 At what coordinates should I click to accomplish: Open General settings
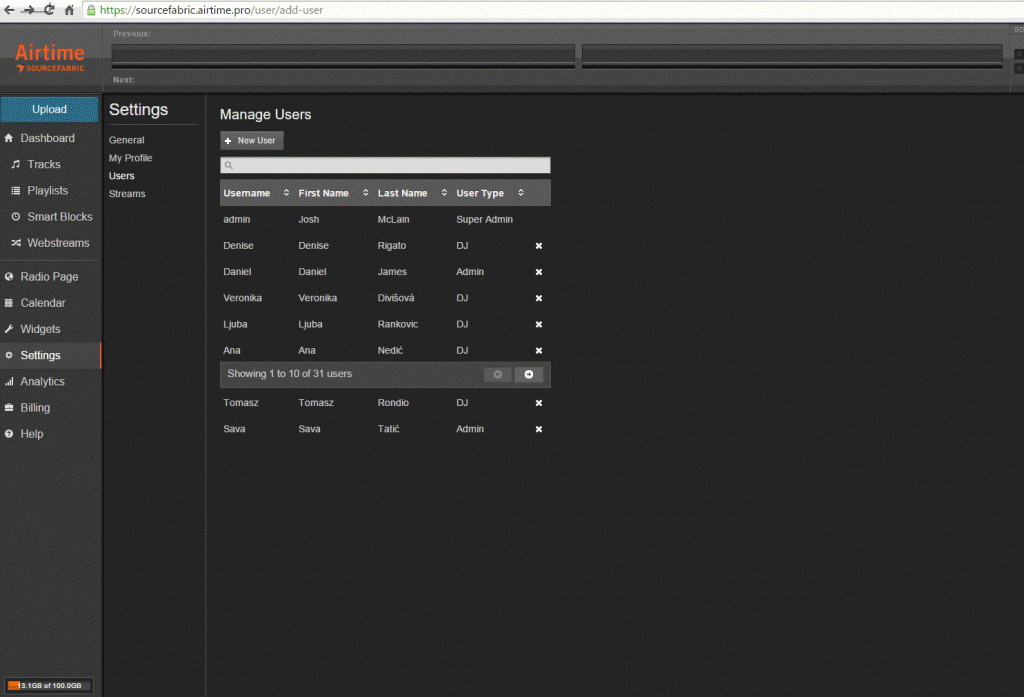click(x=127, y=140)
